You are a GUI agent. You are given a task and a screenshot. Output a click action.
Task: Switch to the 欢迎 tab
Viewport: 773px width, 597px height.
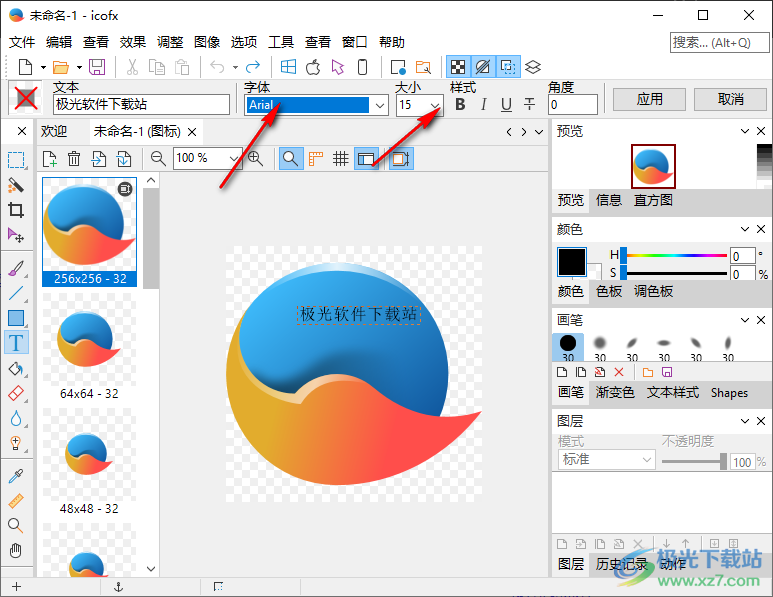click(54, 132)
